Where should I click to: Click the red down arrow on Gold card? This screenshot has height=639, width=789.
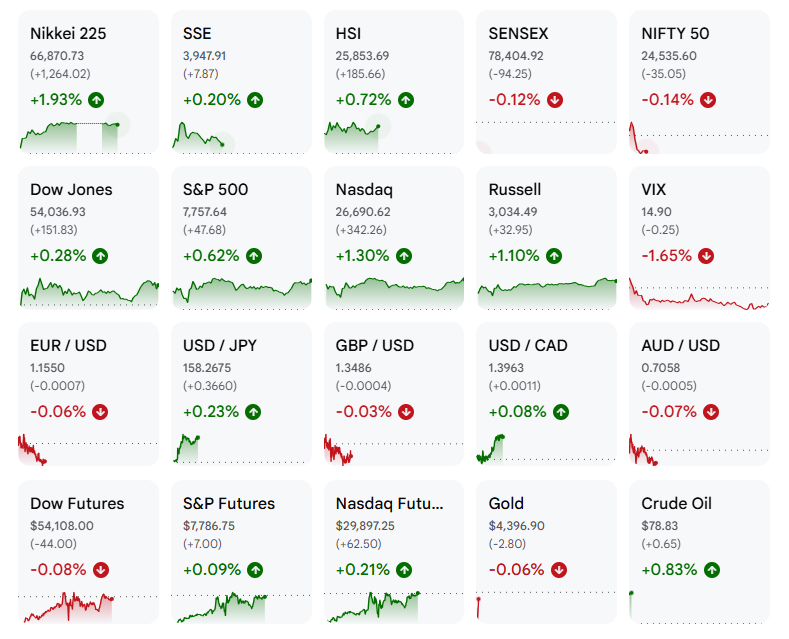point(559,570)
